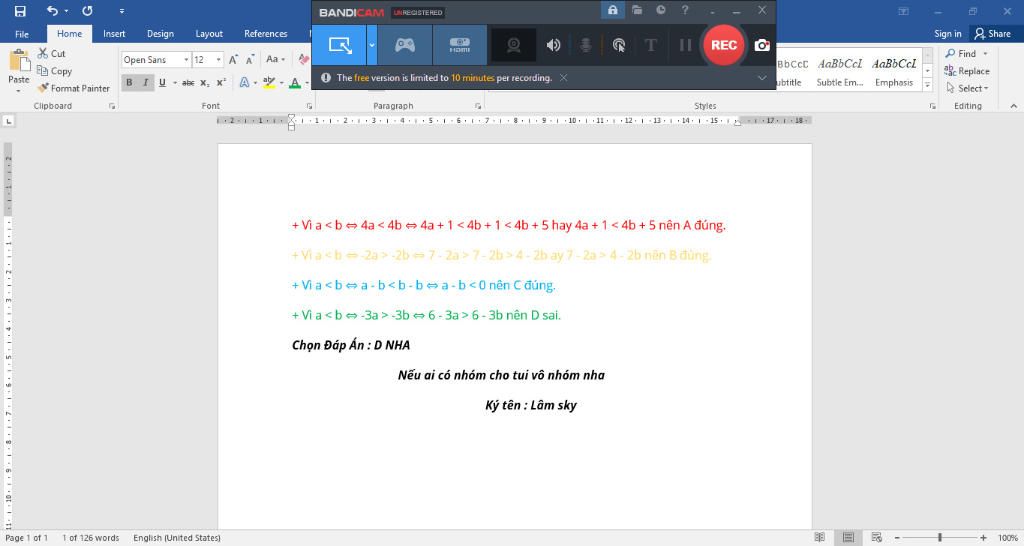Switch to the References tab
Image resolution: width=1024 pixels, height=546 pixels.
(x=265, y=34)
